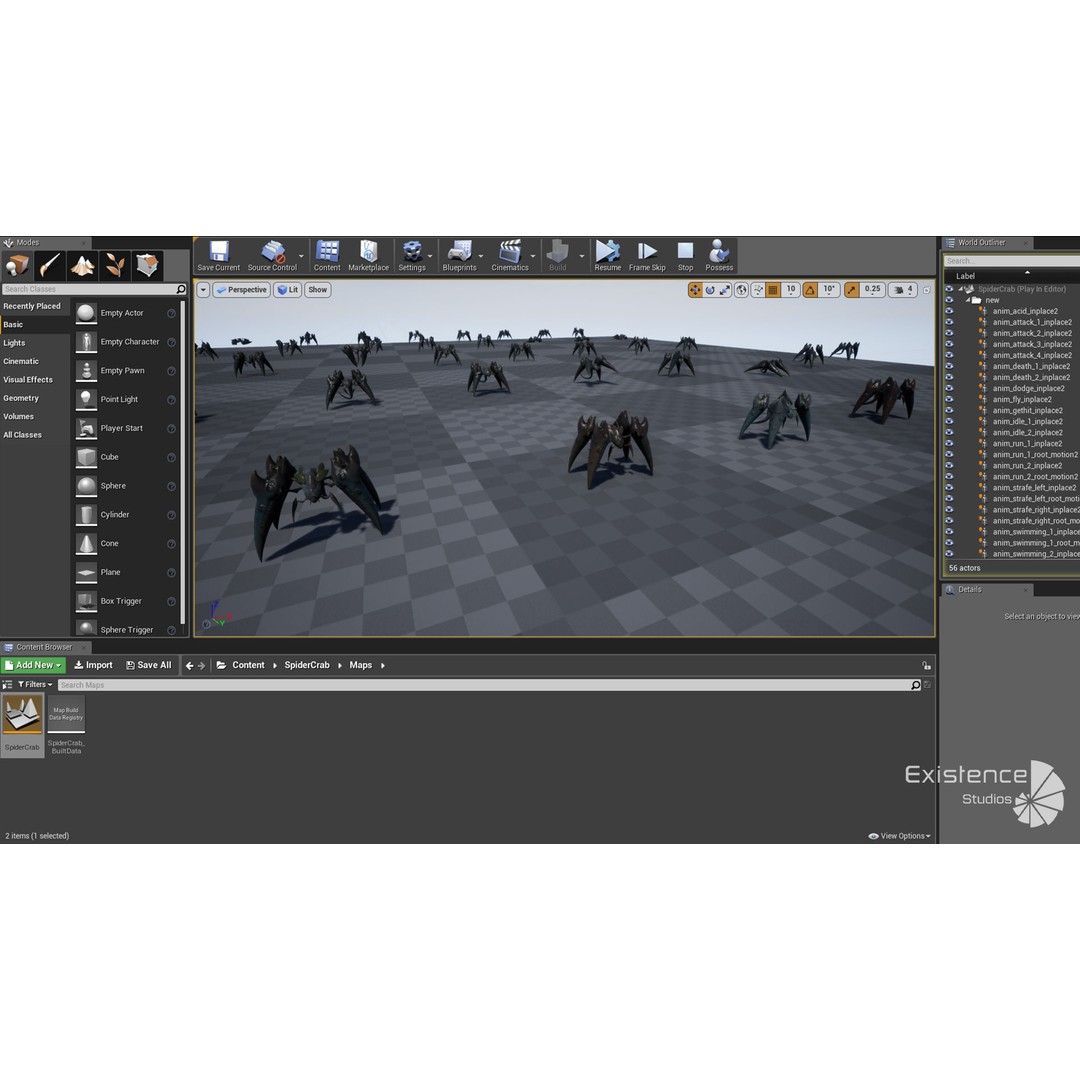Toggle visibility of anim_death_1_inplace2 actor
This screenshot has height=1080, width=1080.
pos(949,366)
